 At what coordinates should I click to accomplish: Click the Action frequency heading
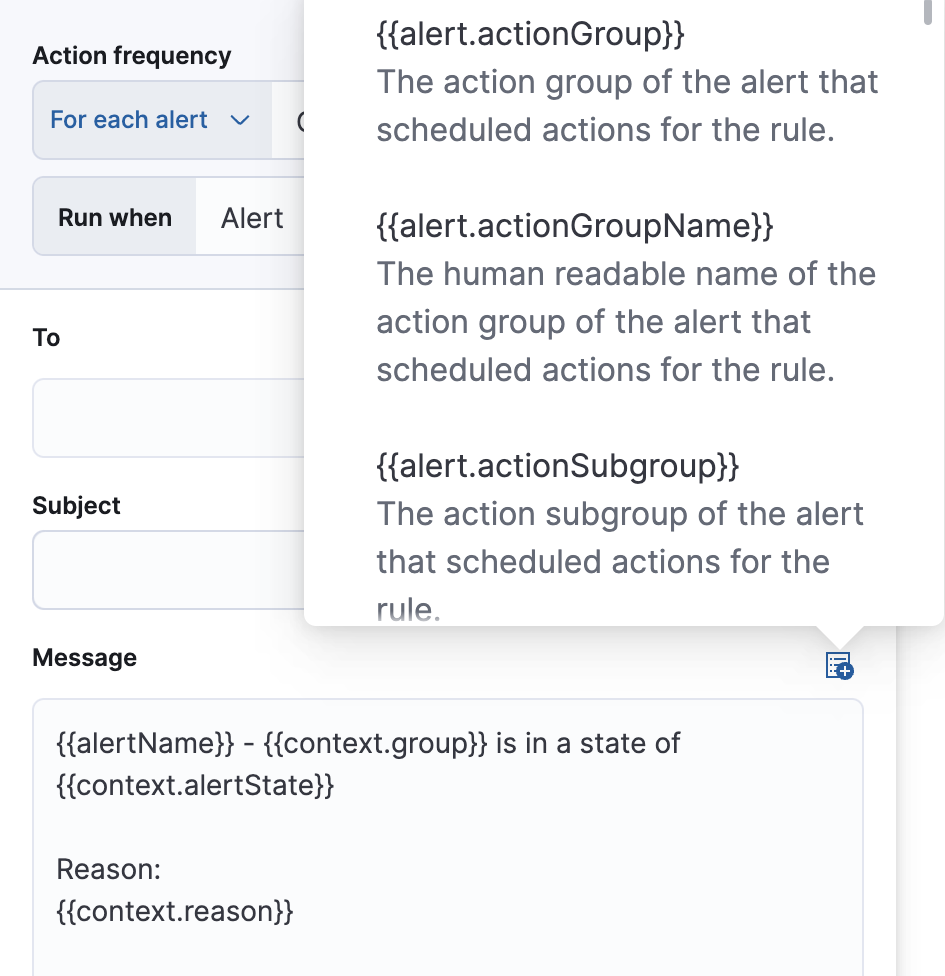[x=131, y=56]
